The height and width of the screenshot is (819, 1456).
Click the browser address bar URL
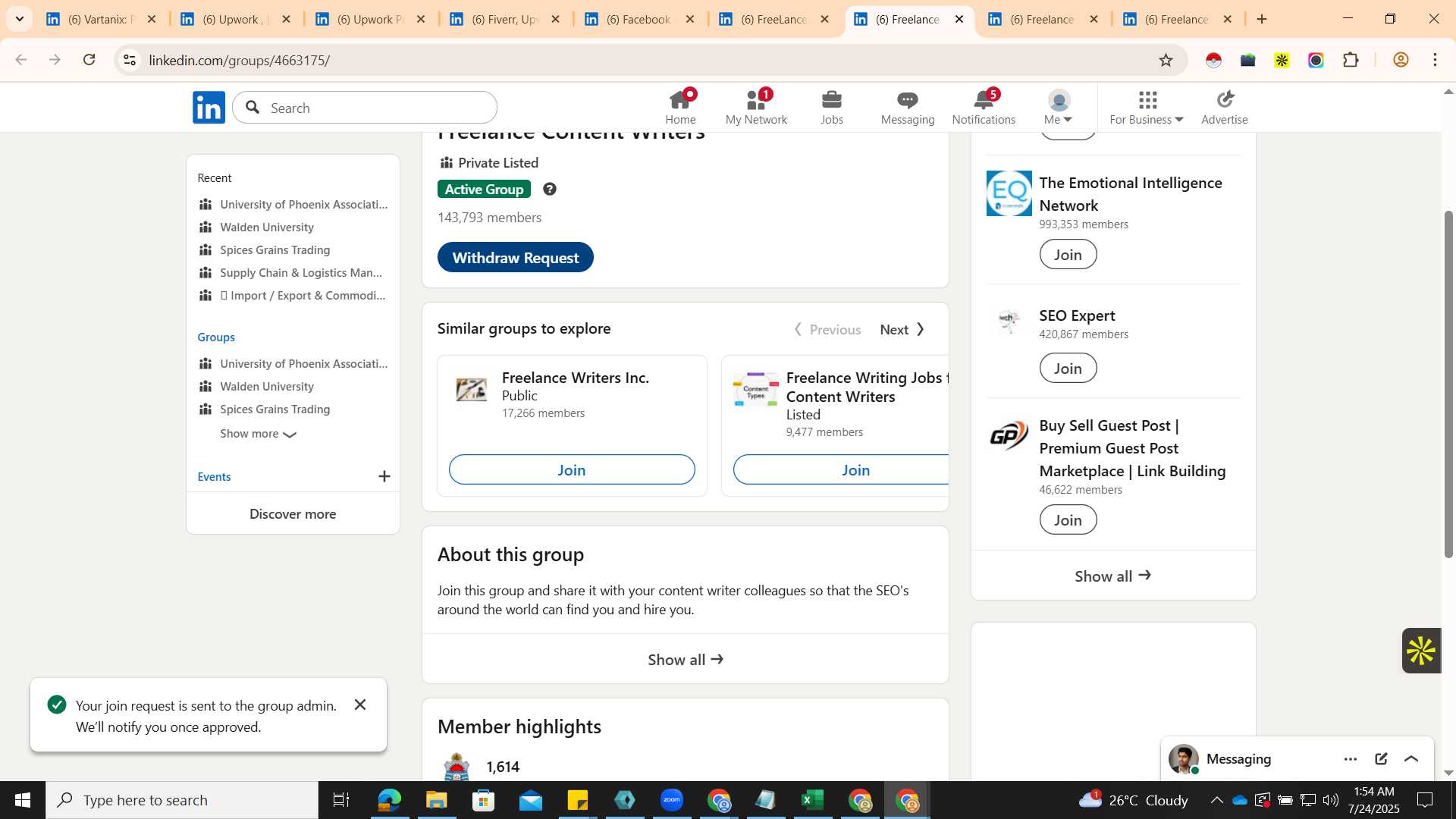coord(239,60)
